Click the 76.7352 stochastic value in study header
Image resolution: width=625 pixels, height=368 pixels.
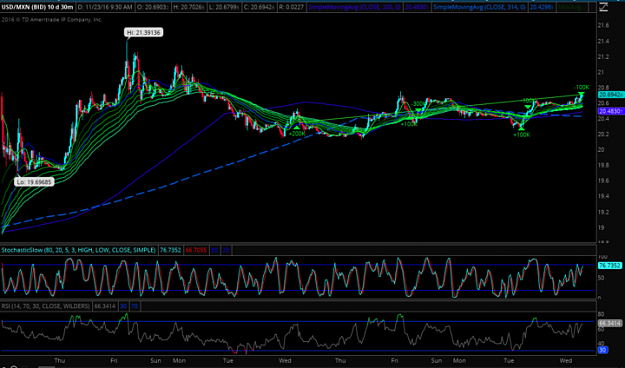click(x=170, y=250)
